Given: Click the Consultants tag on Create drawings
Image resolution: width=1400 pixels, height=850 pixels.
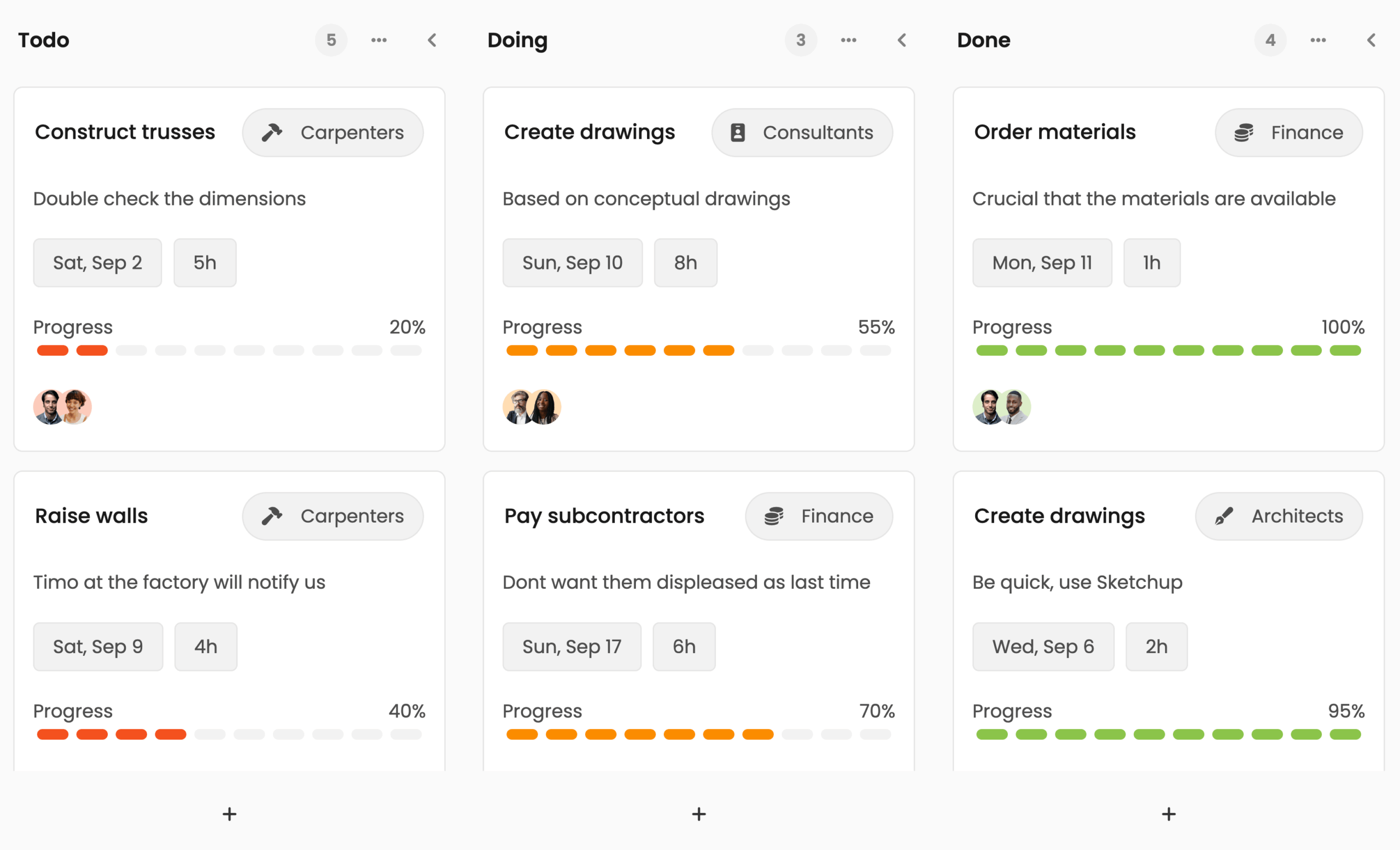Looking at the screenshot, I should click(x=802, y=132).
